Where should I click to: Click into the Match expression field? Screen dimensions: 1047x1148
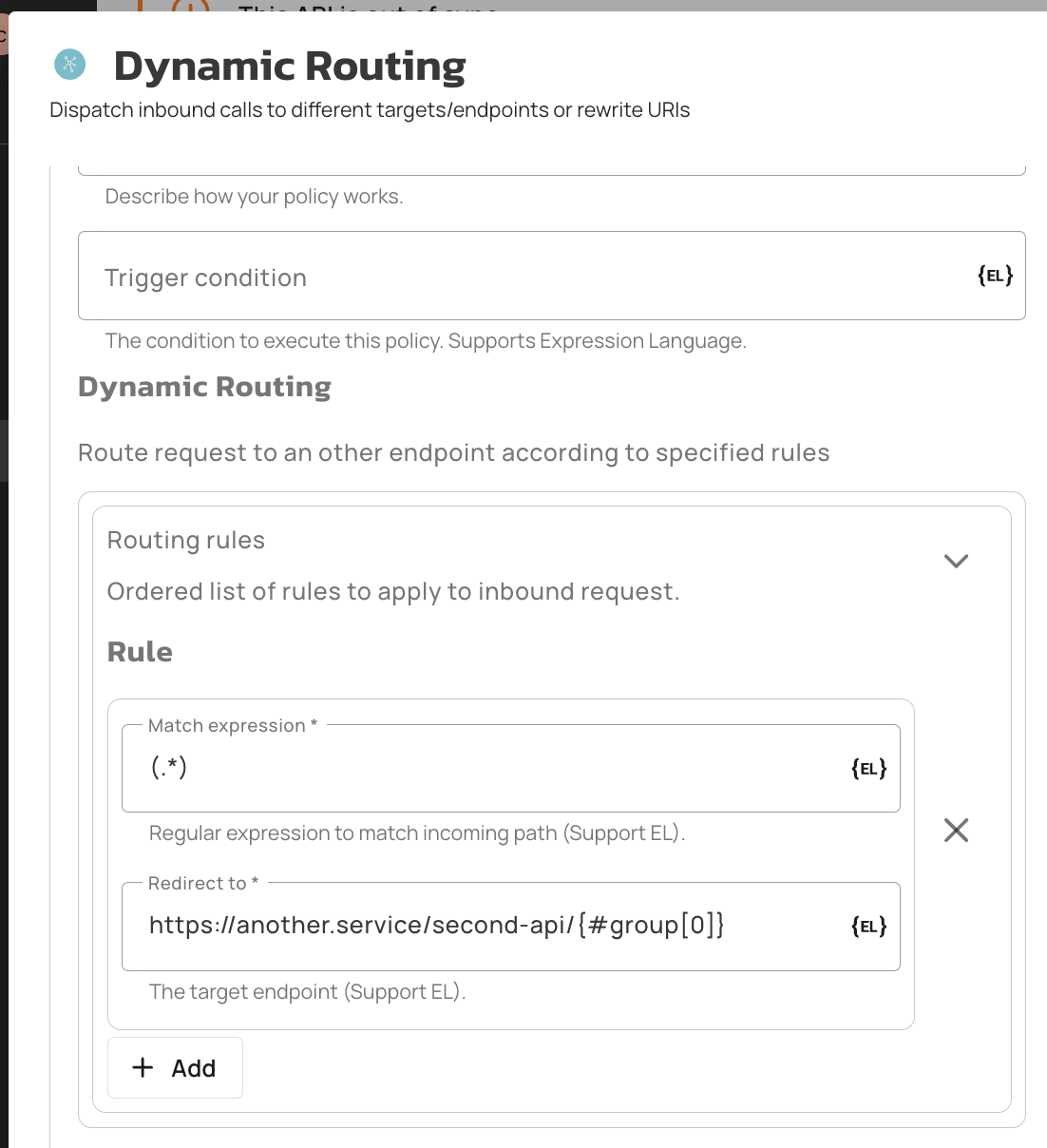point(494,769)
